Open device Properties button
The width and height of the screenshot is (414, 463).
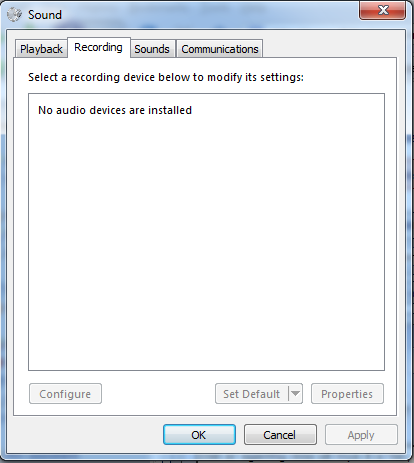[347, 394]
